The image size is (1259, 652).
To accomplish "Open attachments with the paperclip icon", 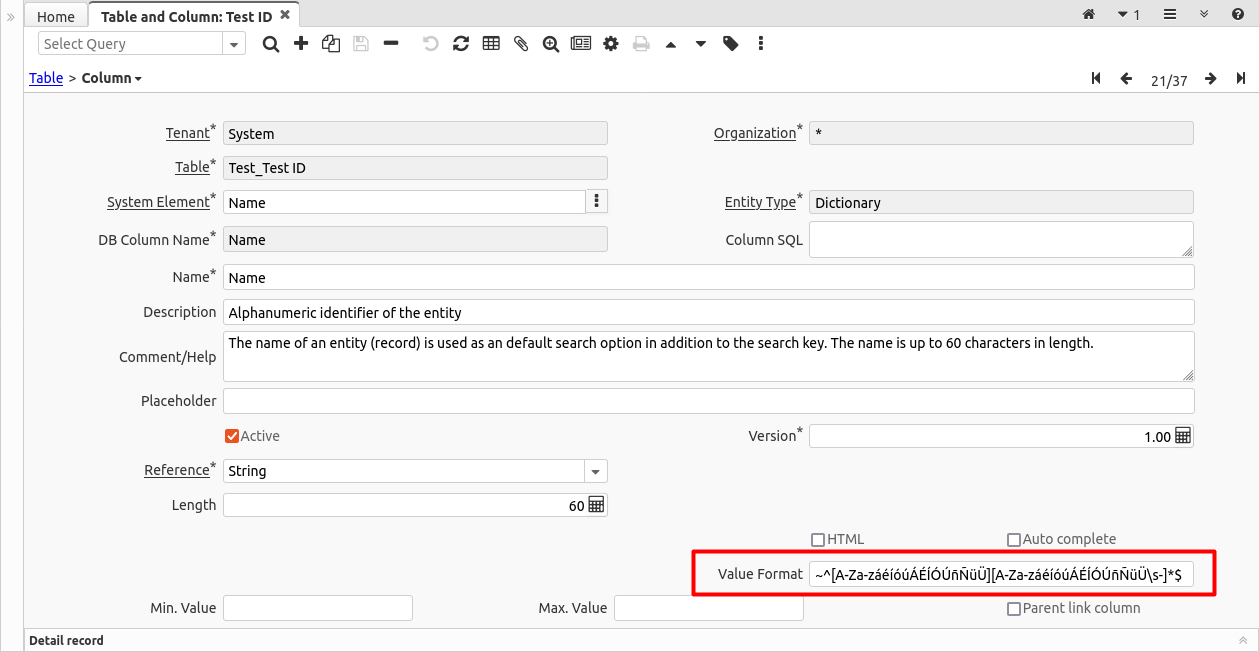I will (521, 44).
